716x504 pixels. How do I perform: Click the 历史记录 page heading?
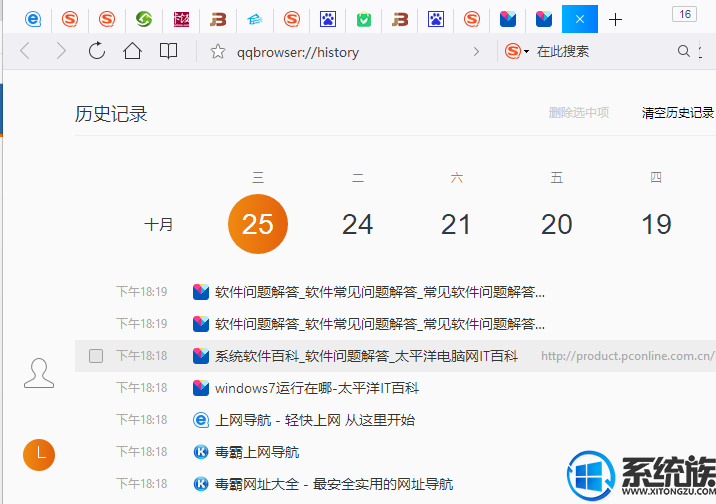(111, 114)
